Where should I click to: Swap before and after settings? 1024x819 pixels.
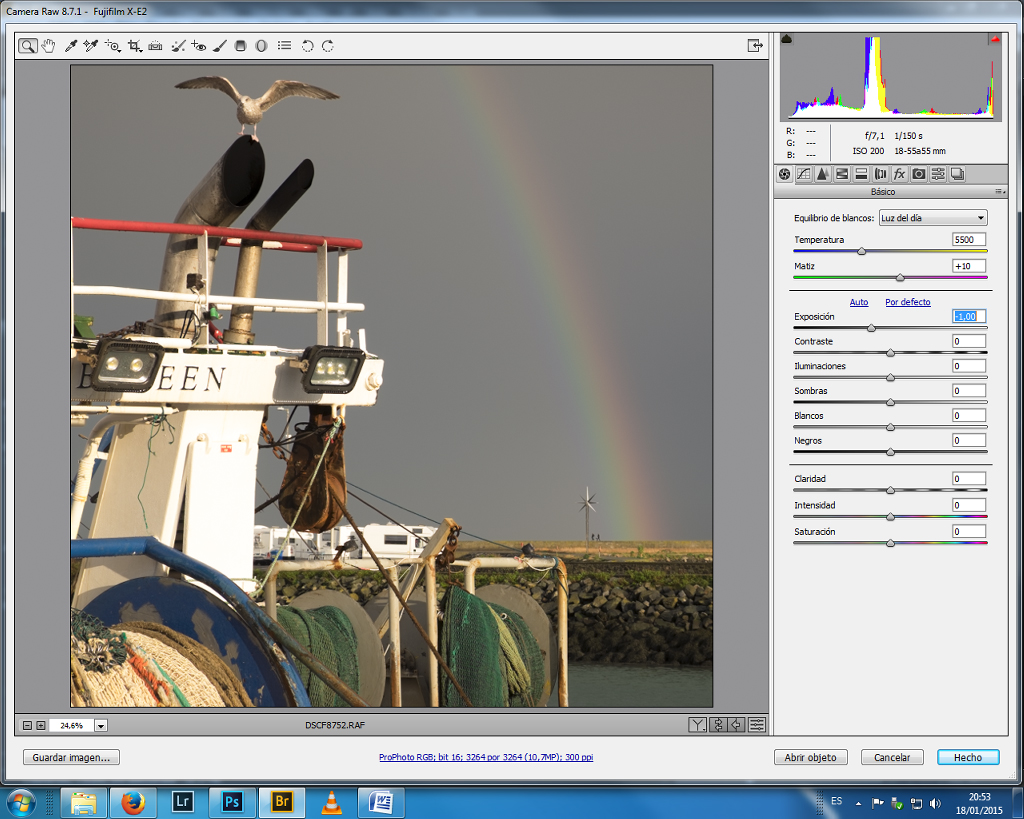pos(718,724)
